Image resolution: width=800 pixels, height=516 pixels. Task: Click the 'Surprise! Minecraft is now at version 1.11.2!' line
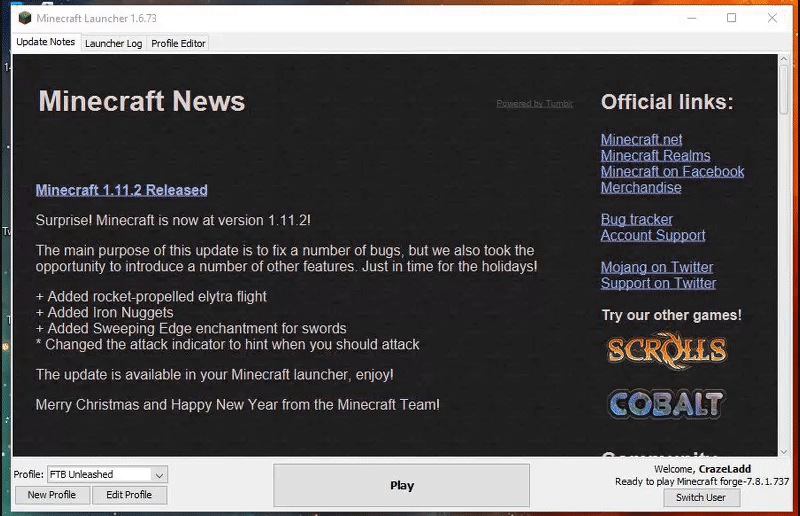173,220
